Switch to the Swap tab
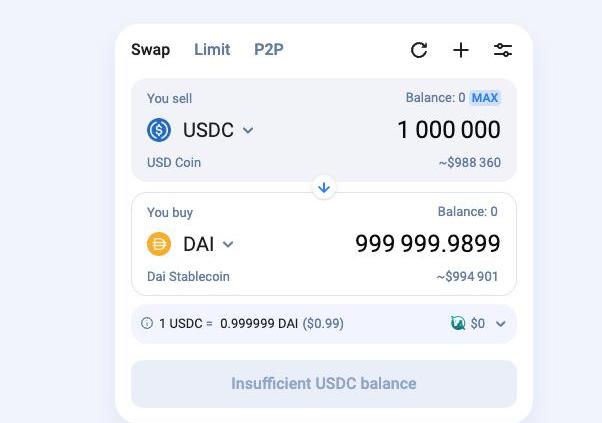Image resolution: width=602 pixels, height=423 pixels. 150,50
